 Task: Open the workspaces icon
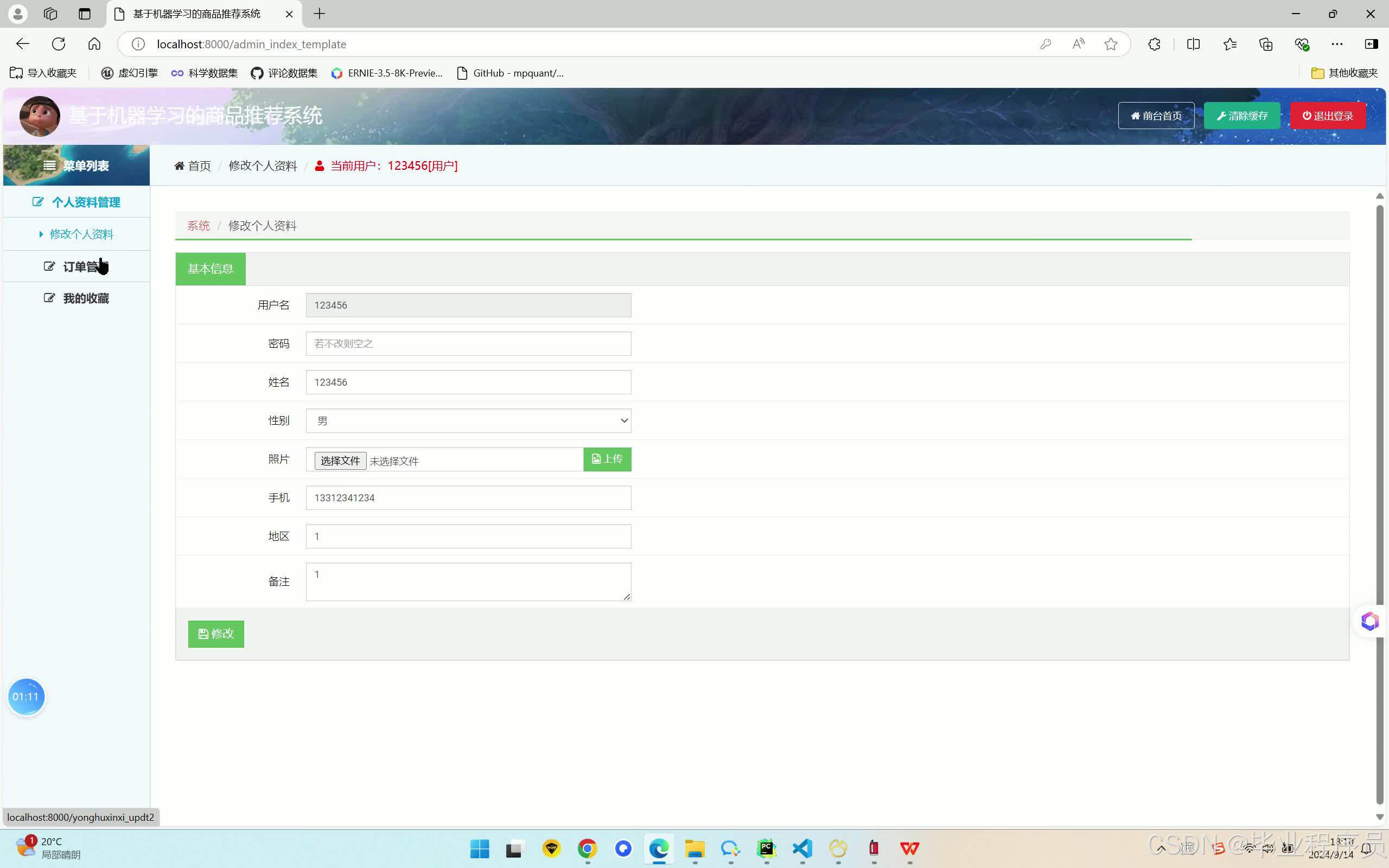[50, 14]
